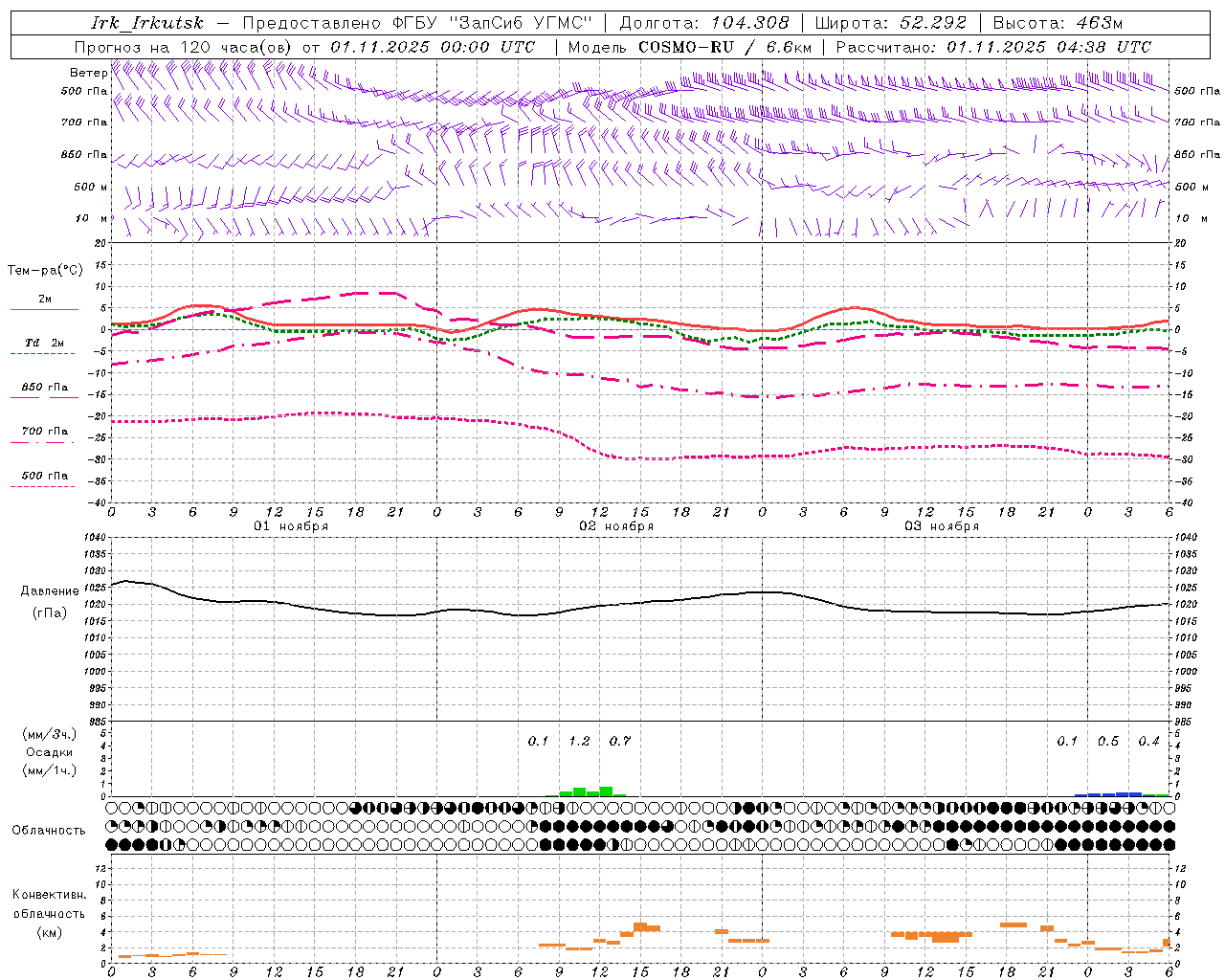Click the '1.2' precipitation amount value

click(x=579, y=741)
